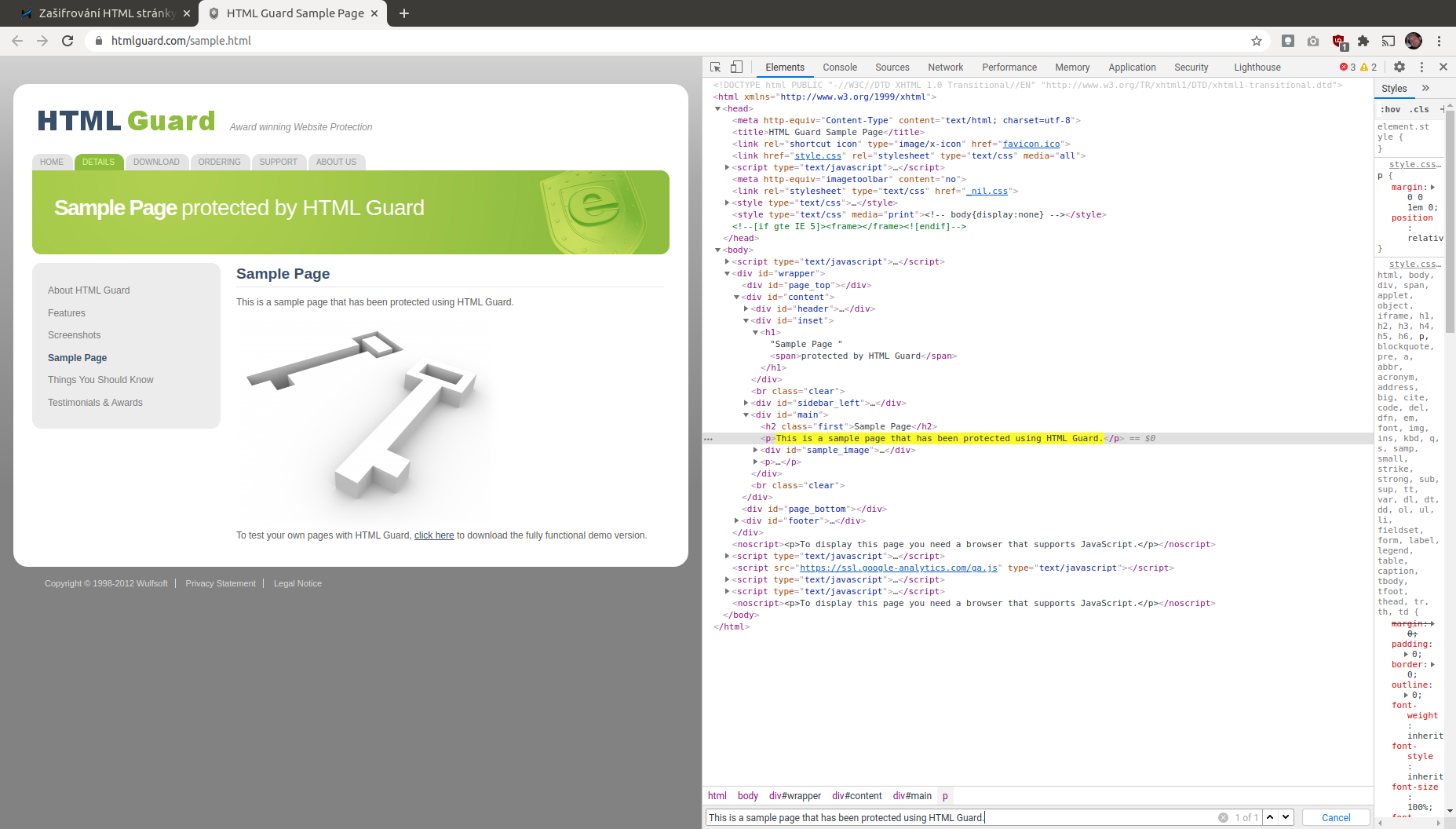Open Testimonials & Awards sidebar link

[95, 403]
